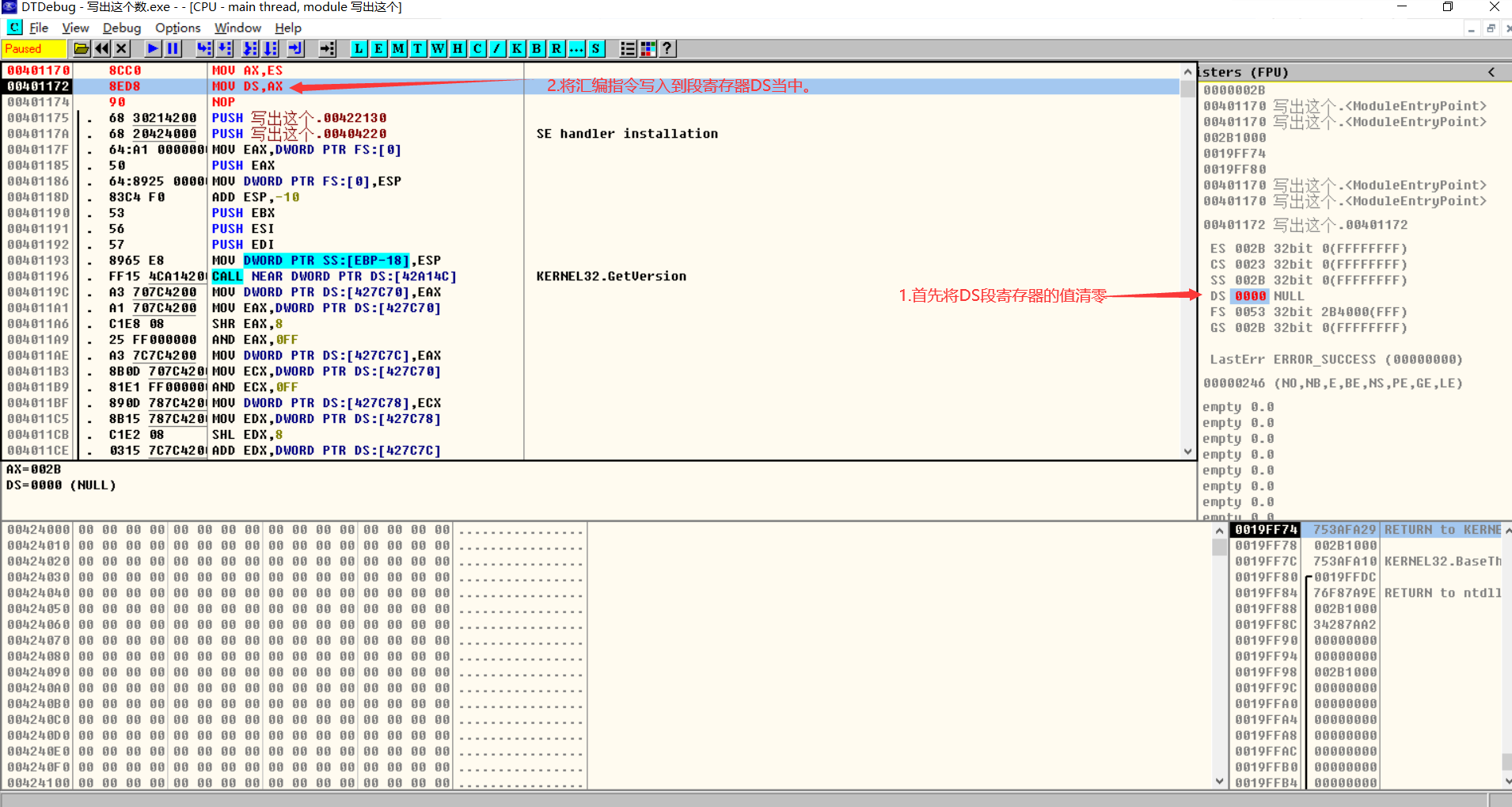Screen dimensions: 1512x807
Task: Show the References window (R button)
Action: [557, 49]
